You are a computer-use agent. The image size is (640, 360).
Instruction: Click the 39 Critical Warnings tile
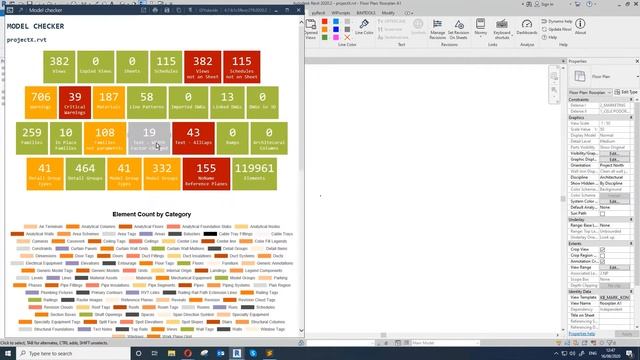point(75,102)
